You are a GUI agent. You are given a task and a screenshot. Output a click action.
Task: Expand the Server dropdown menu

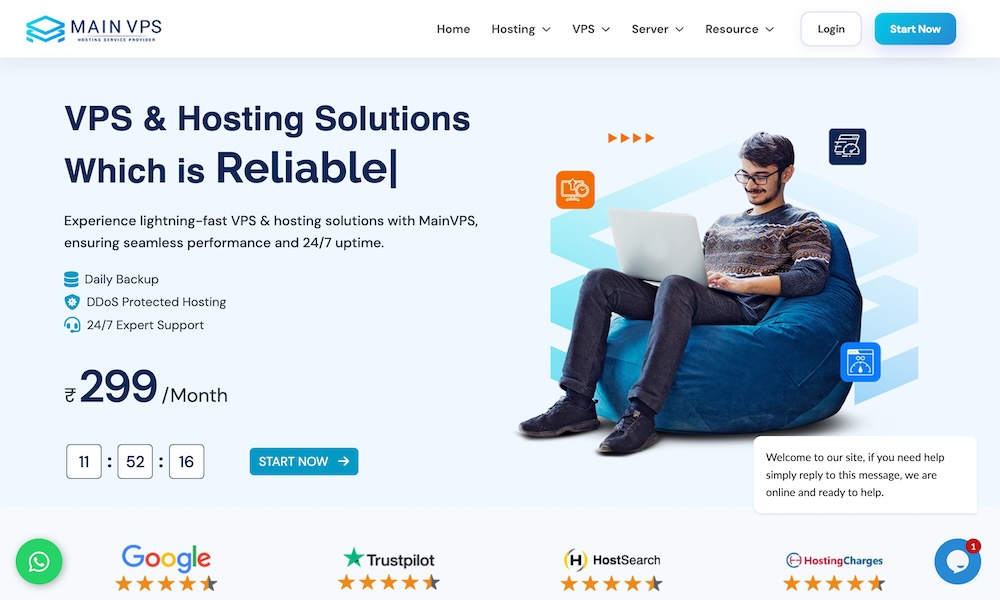pyautogui.click(x=658, y=29)
